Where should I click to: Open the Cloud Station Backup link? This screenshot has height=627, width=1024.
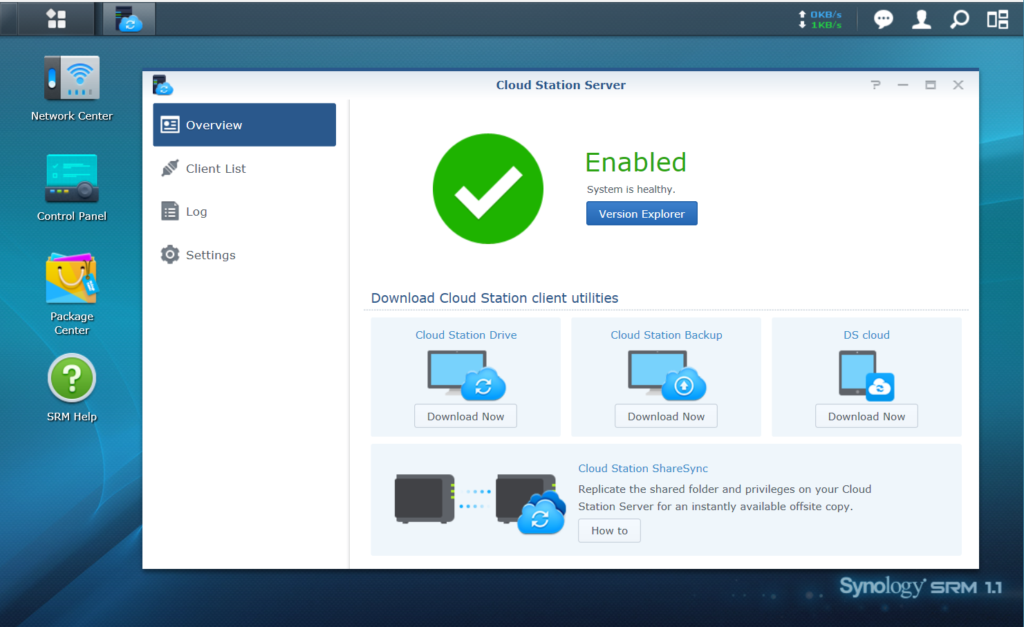pos(666,335)
